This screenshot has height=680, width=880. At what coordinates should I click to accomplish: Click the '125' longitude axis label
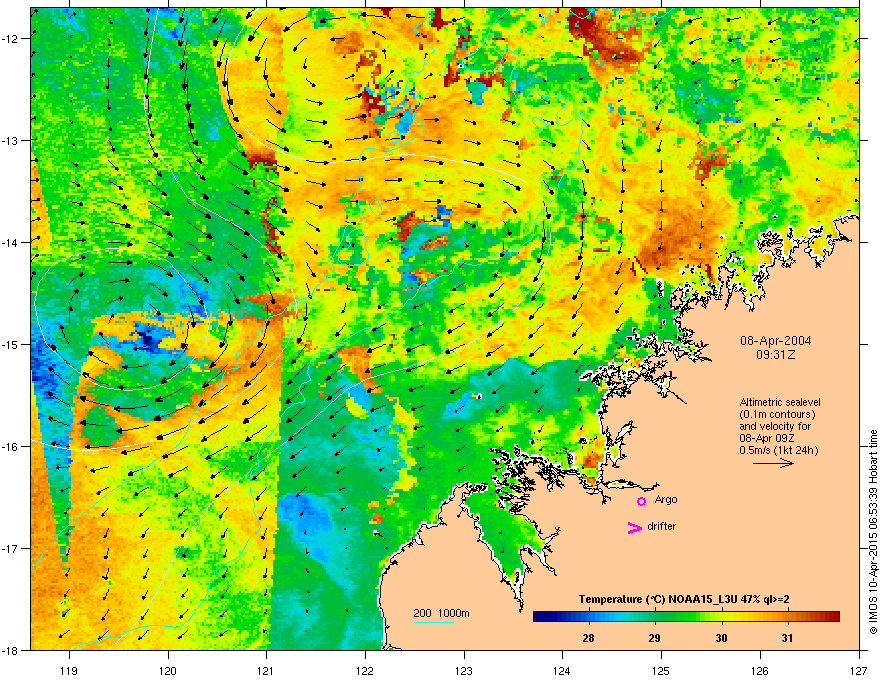click(x=662, y=670)
